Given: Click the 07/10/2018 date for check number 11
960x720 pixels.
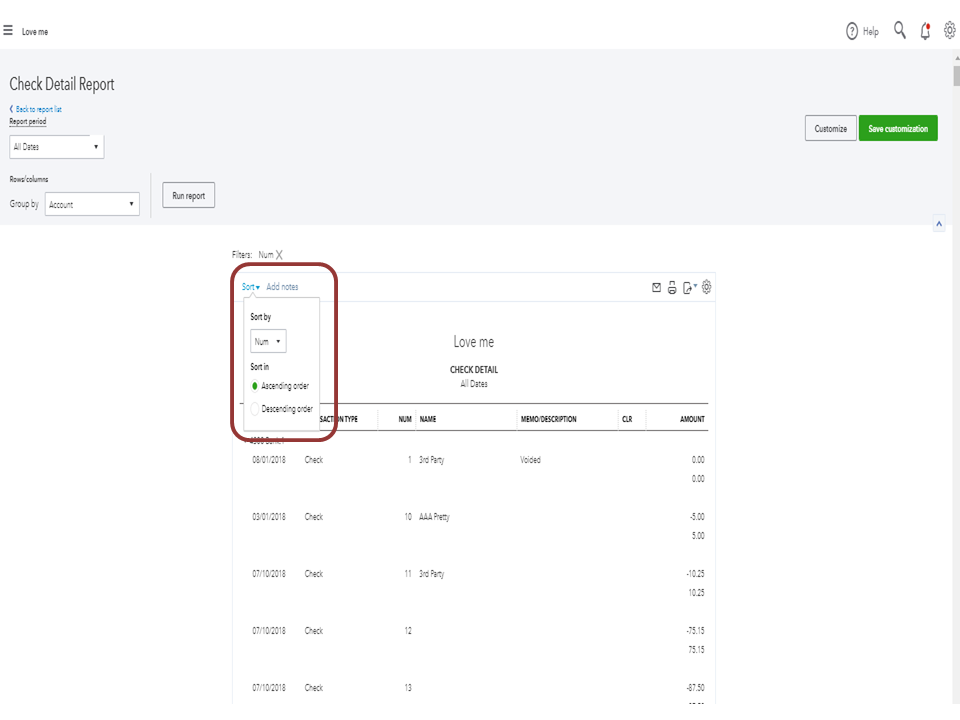Looking at the screenshot, I should (x=269, y=574).
